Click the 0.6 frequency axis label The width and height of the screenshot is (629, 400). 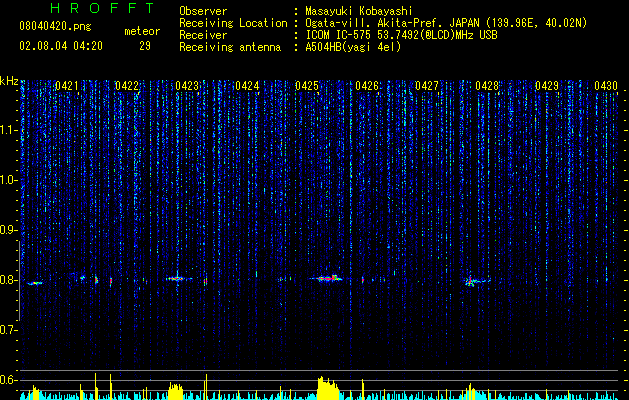click(9, 380)
